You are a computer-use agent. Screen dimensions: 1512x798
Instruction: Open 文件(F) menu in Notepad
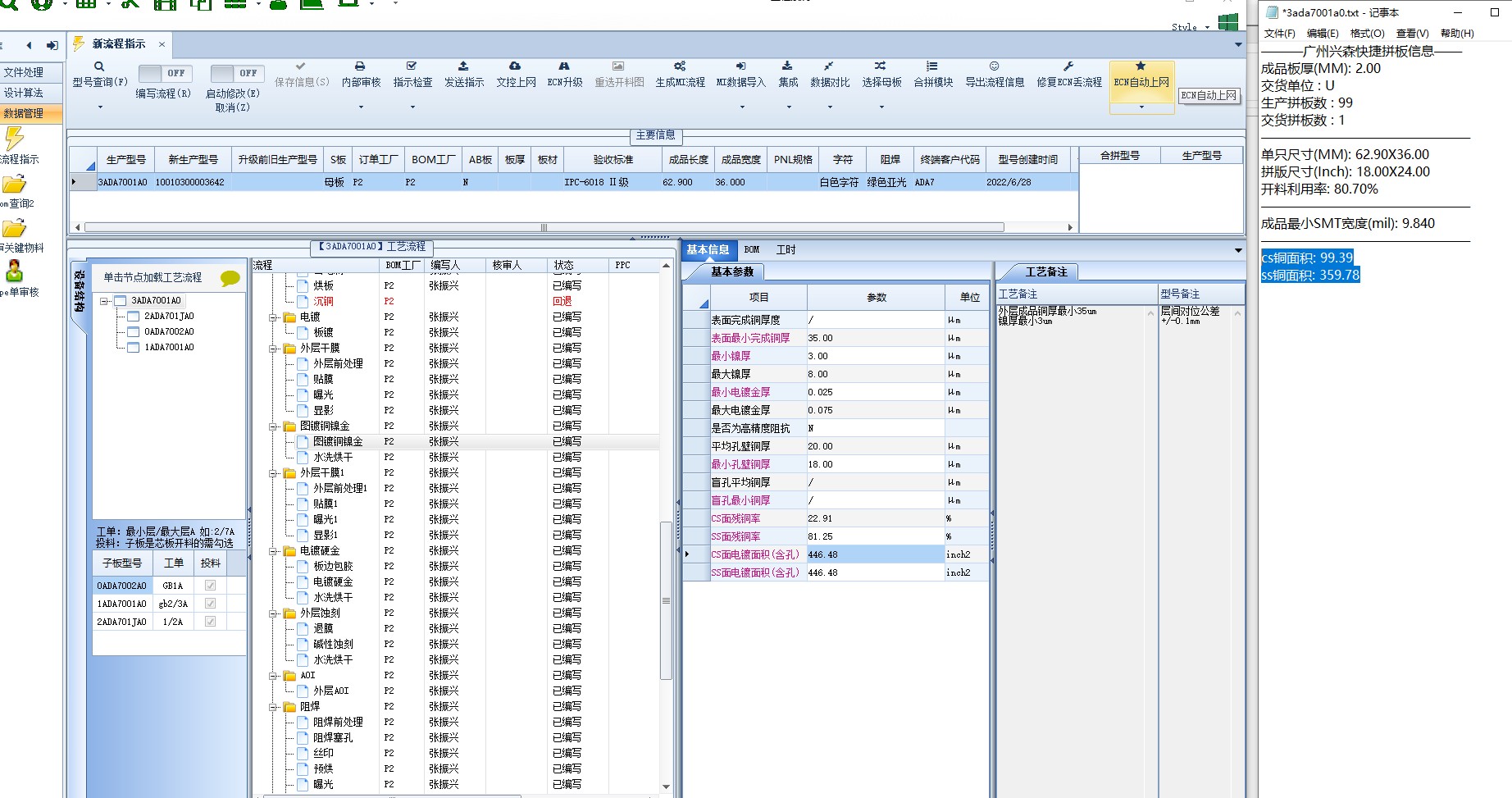[1279, 34]
